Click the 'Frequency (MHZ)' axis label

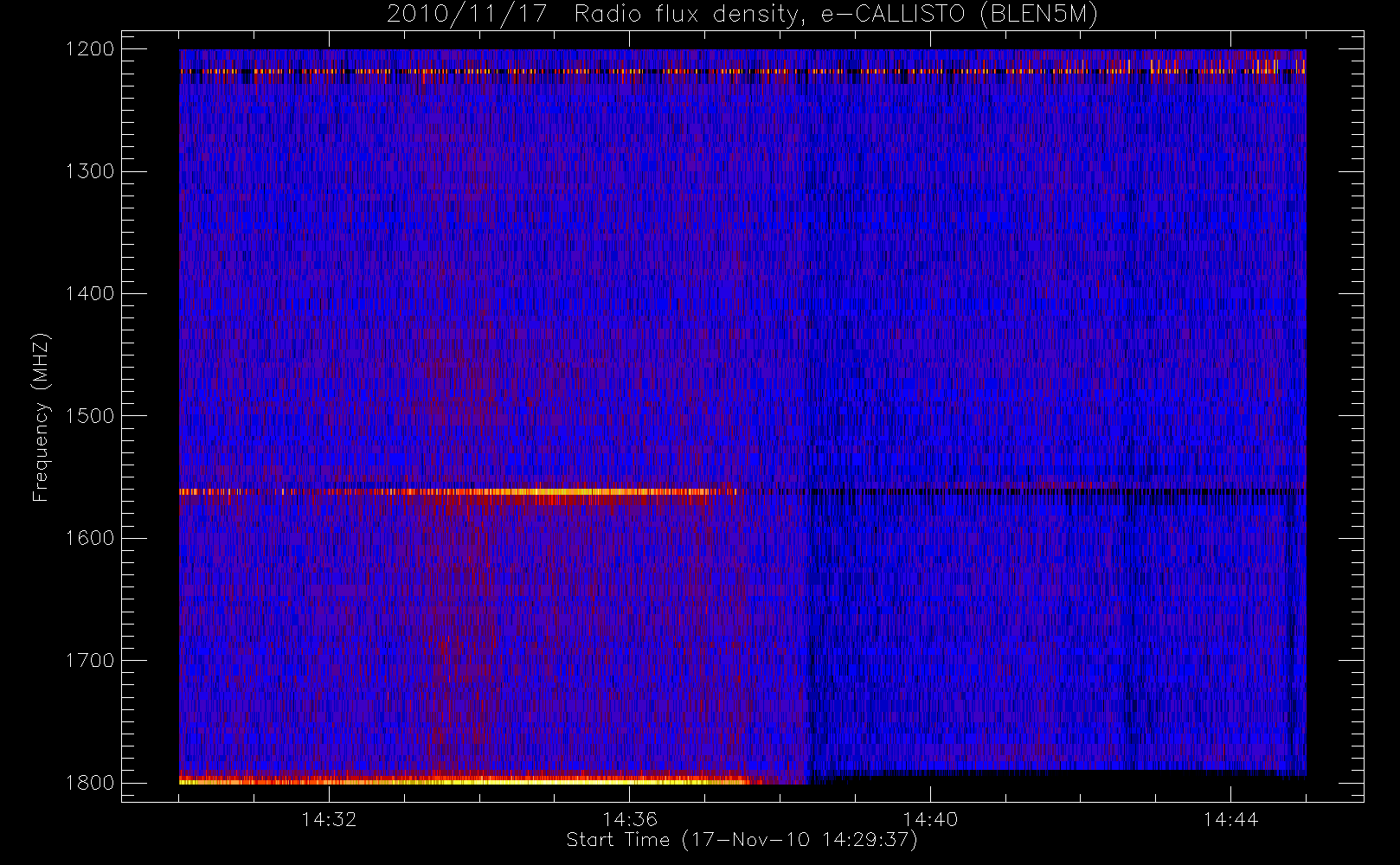pyautogui.click(x=41, y=417)
